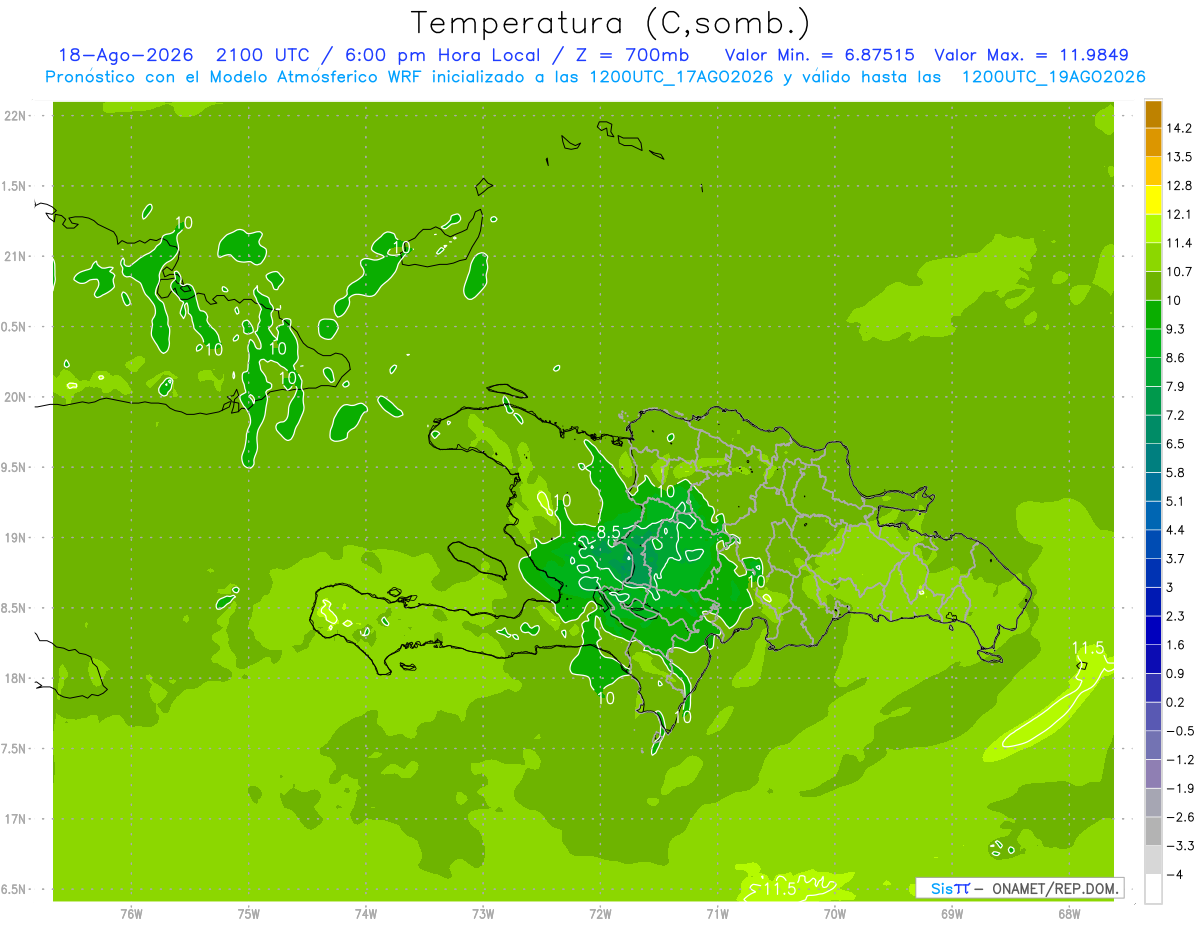Viewport: 1200px width, 927px height.
Task: Click the "8.5" contour label on the map
Action: 610,531
